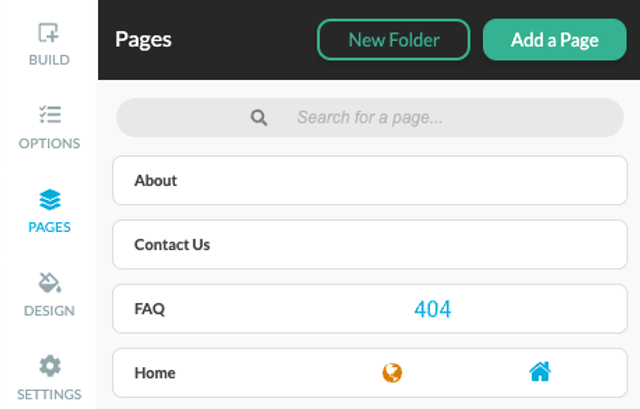Image resolution: width=640 pixels, height=409 pixels.
Task: Click the 404 indicator on FAQ
Action: coord(433,309)
